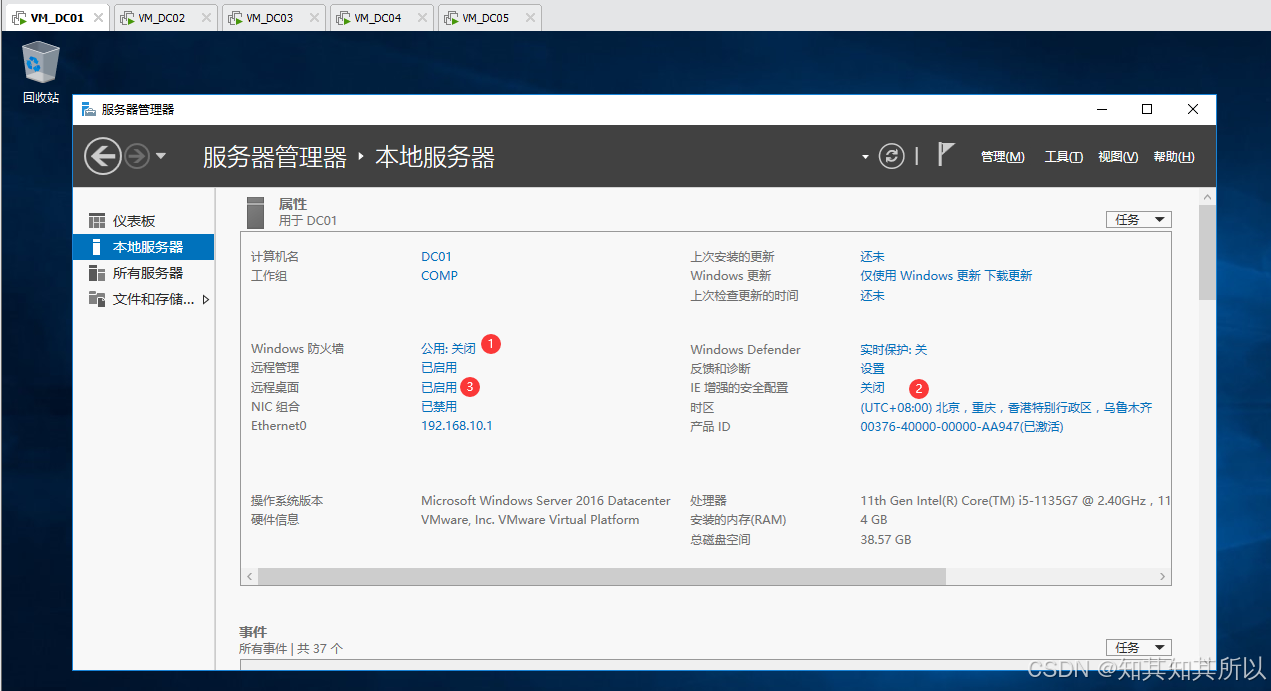Select 文件和存储 services in sidebar
Viewport: 1271px width, 691px height.
[144, 299]
